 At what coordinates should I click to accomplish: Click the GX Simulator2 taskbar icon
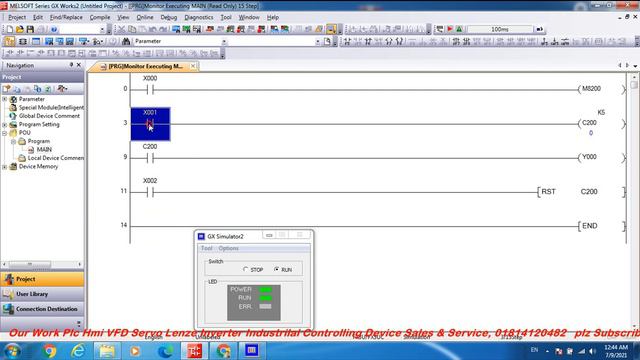coord(251,351)
